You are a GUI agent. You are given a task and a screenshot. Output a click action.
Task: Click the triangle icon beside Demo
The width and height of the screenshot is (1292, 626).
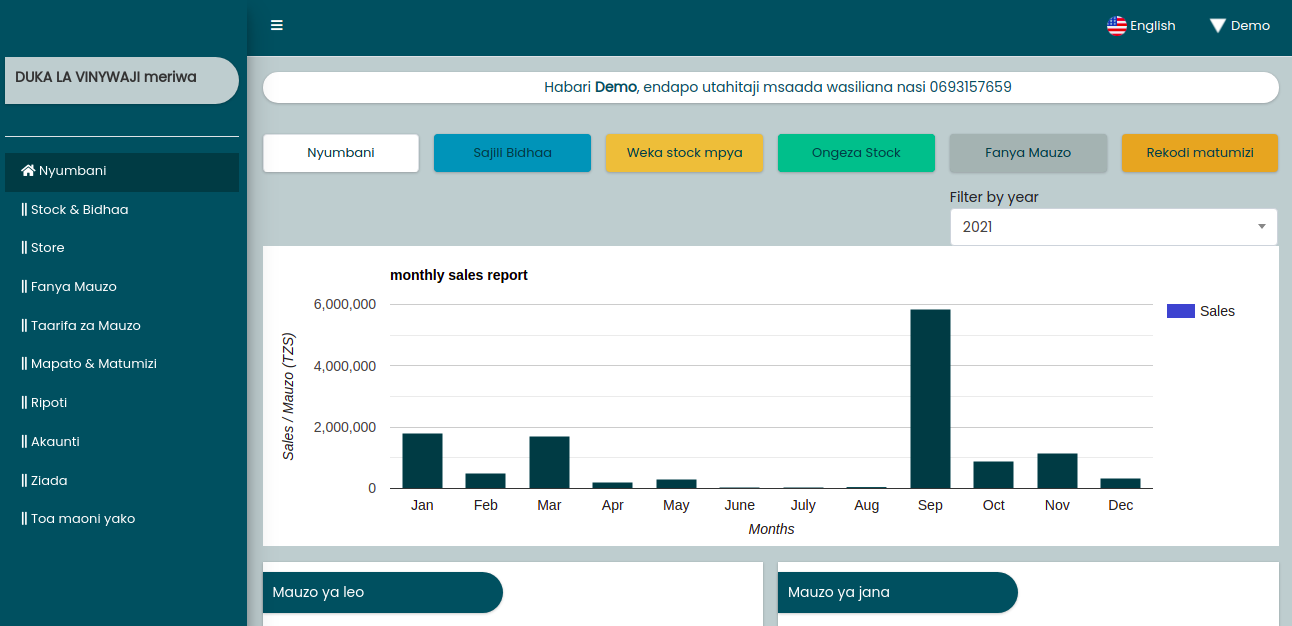click(1217, 26)
